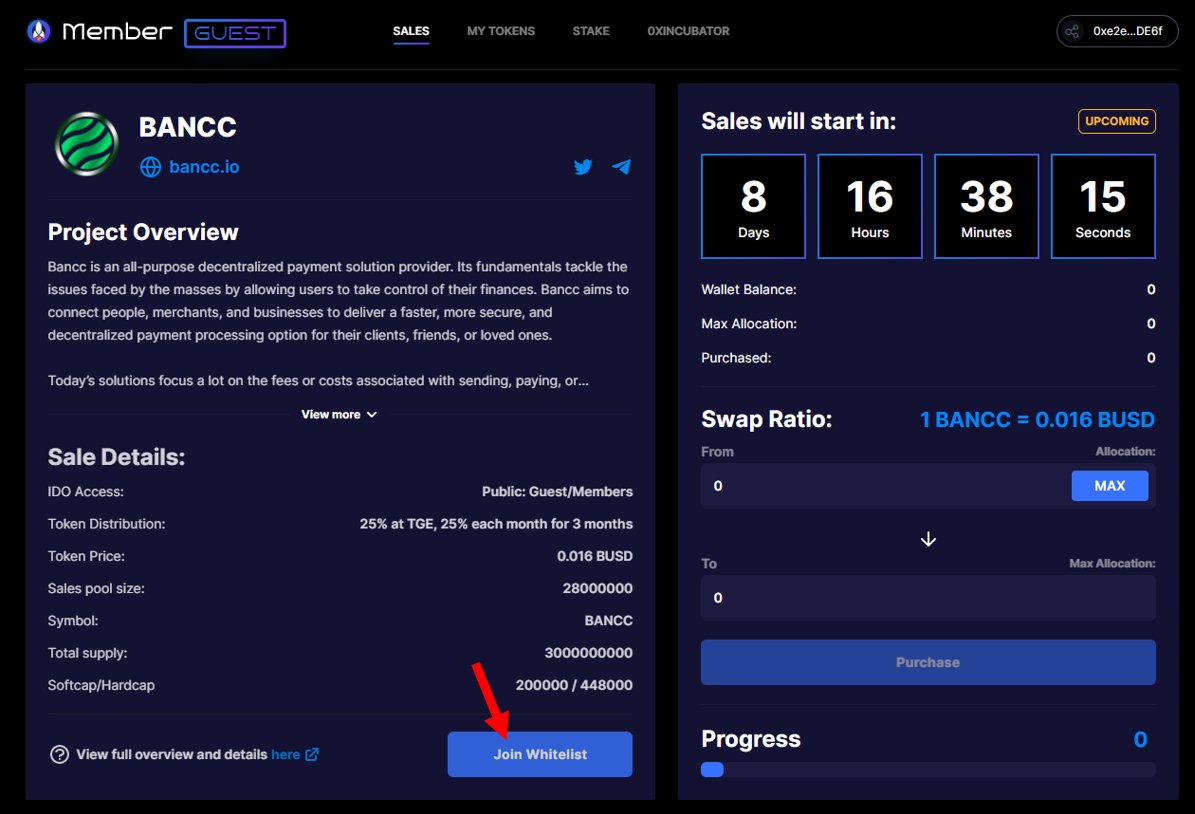Viewport: 1195px width, 814px height.
Task: Follow the 'here' full overview link
Action: [x=286, y=755]
